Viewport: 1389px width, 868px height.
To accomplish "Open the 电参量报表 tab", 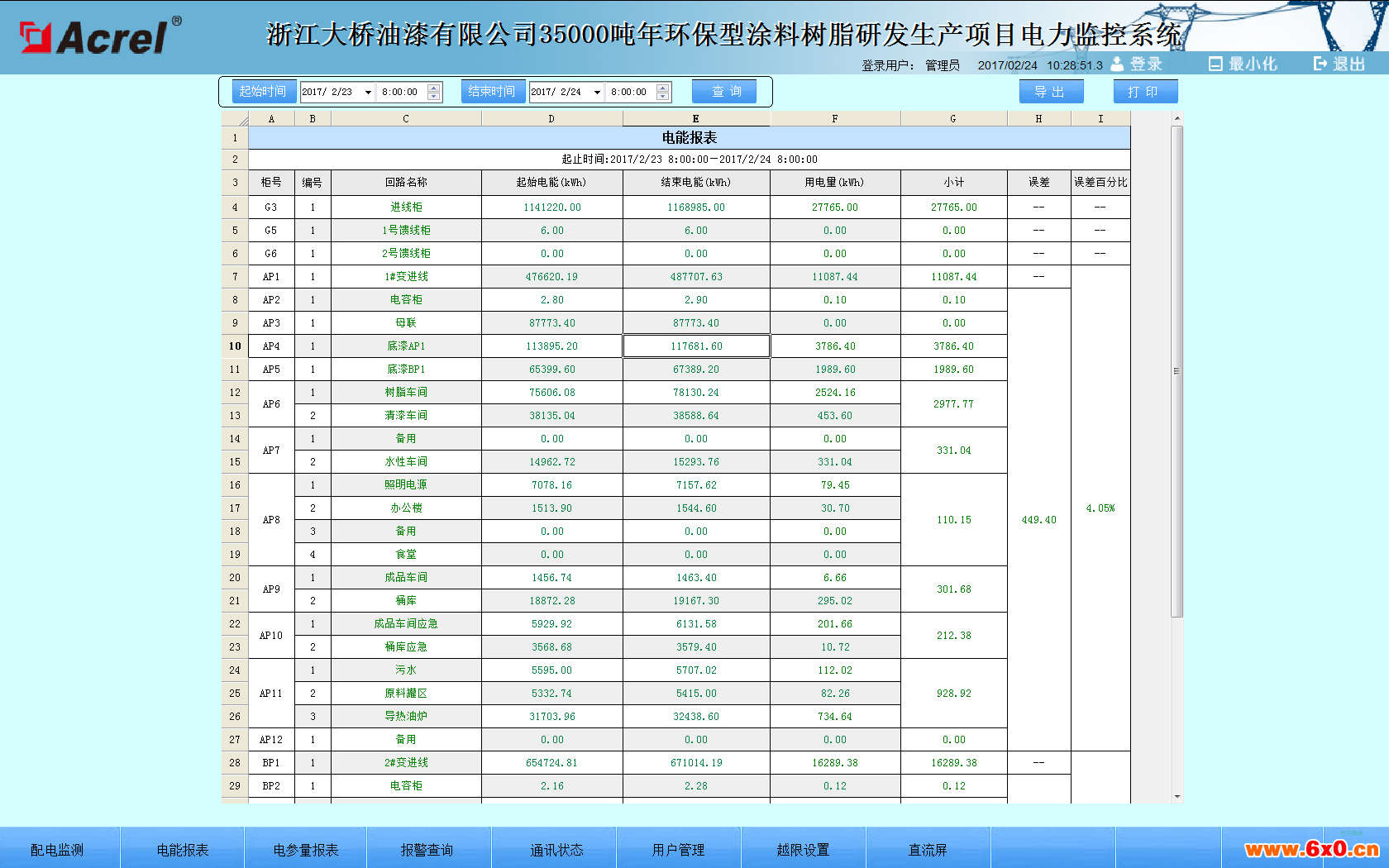I will point(306,849).
